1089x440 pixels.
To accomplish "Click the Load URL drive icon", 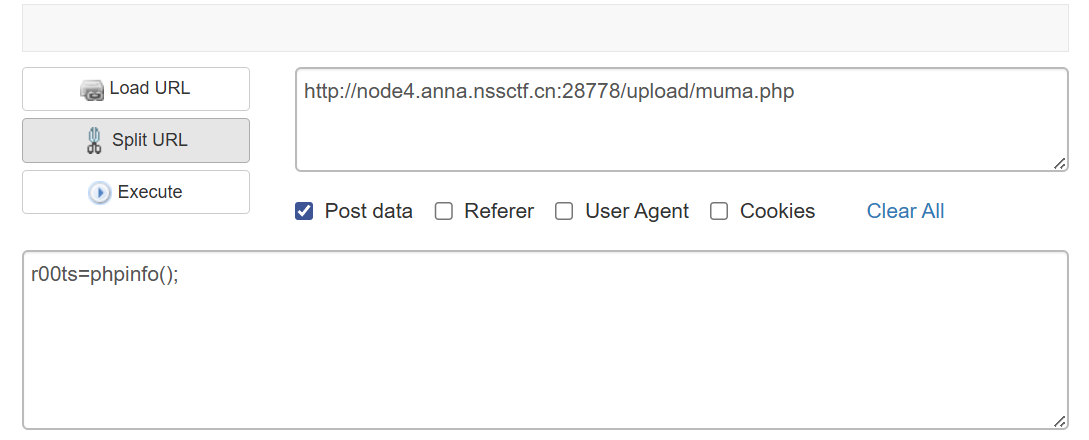I will [x=93, y=90].
